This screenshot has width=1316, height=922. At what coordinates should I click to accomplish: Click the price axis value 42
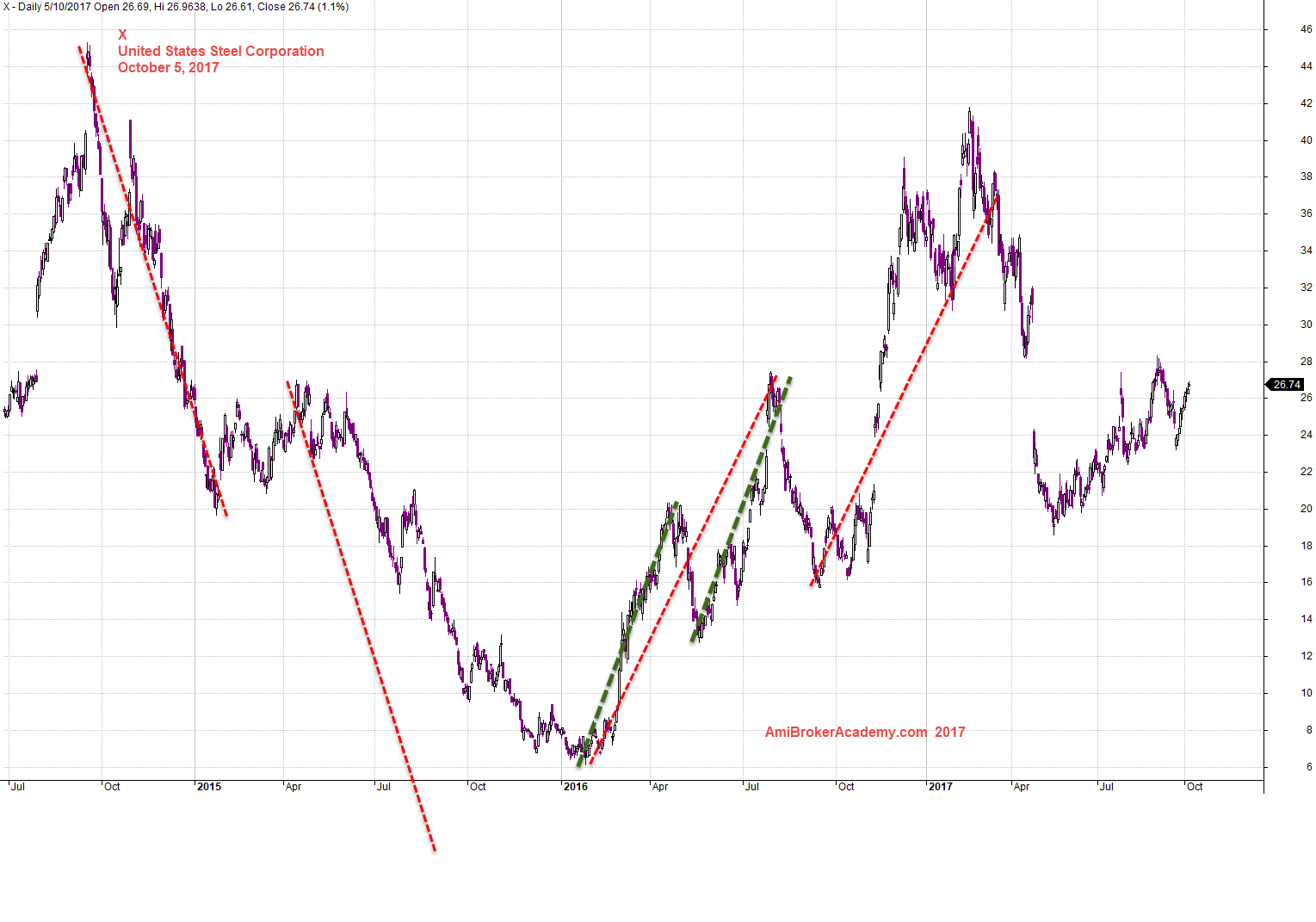(x=1307, y=103)
